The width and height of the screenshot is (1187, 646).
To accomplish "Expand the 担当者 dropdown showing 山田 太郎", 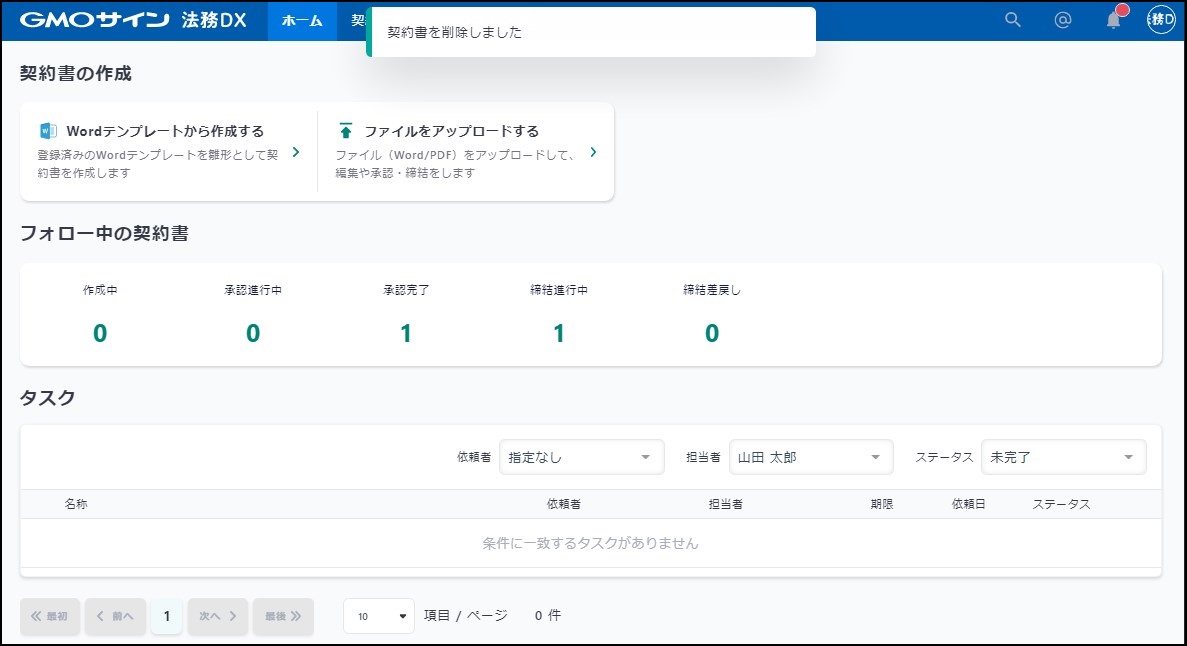I will click(x=810, y=457).
